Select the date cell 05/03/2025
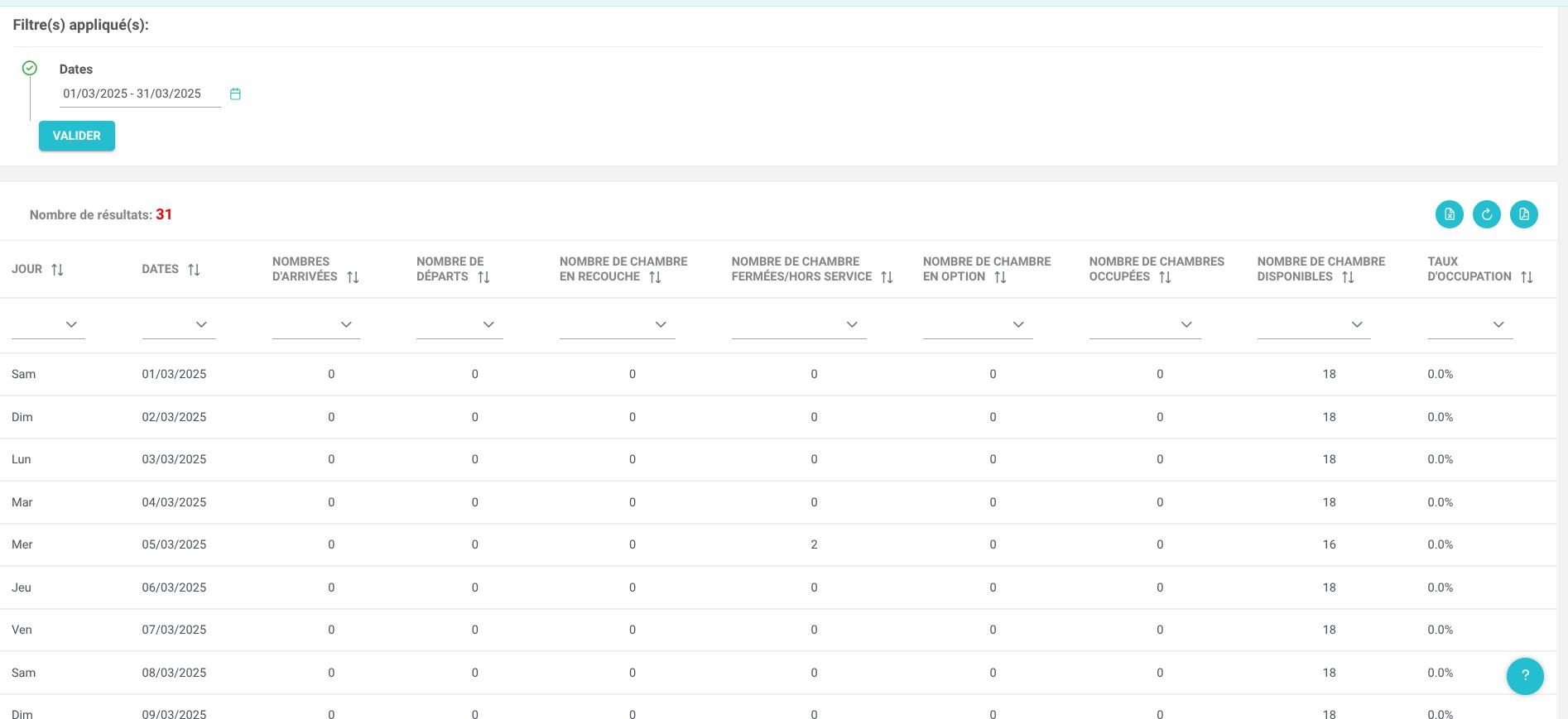Viewport: 1568px width, 719px height. [174, 544]
